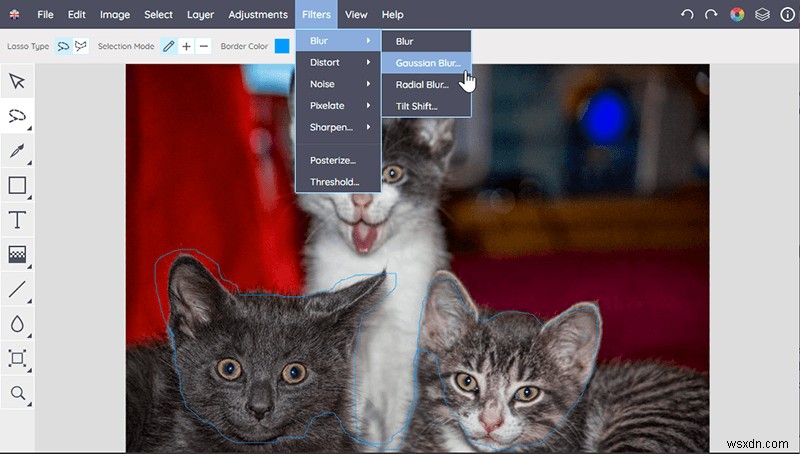Open the View menu

(x=356, y=14)
